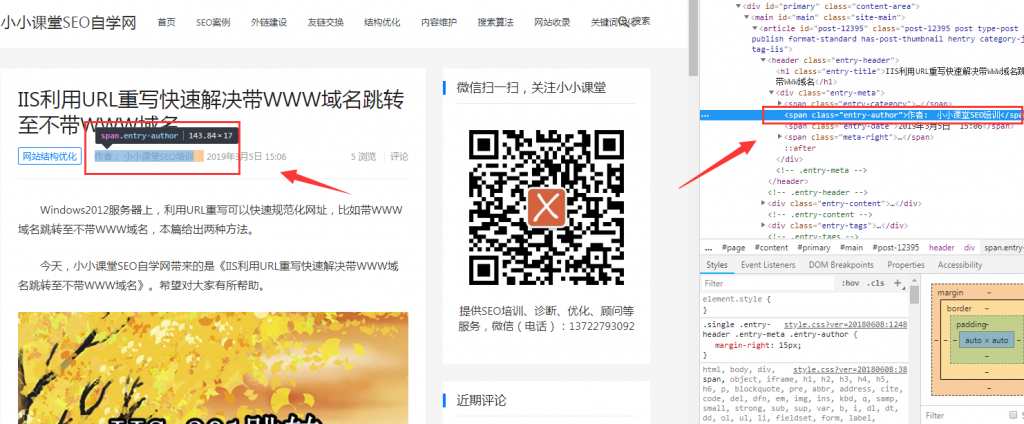
Task: Open 友链交换 navigation item
Action: point(325,22)
